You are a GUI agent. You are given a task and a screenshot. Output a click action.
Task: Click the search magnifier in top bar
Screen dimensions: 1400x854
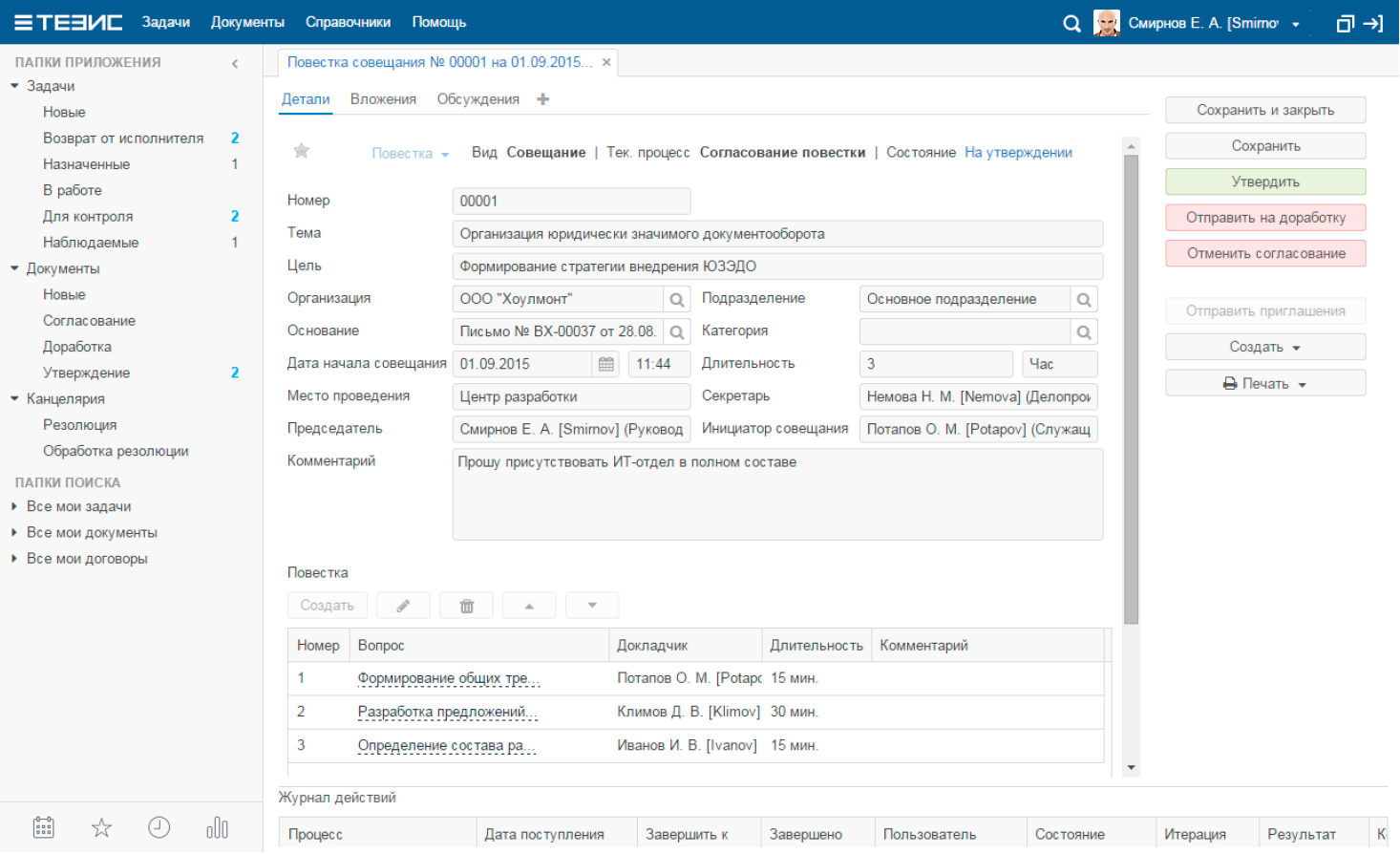pyautogui.click(x=1071, y=23)
